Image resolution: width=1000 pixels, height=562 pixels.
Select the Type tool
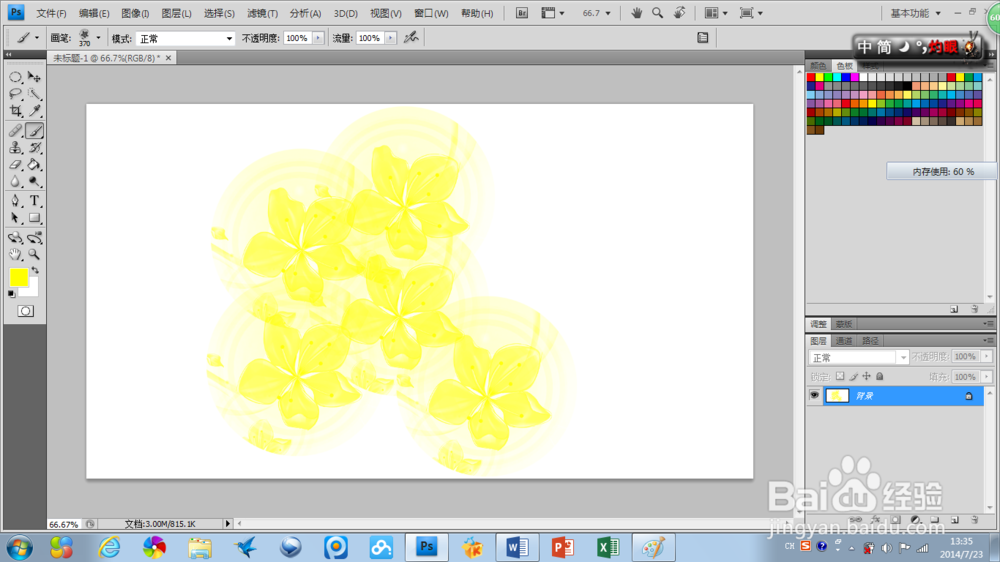pyautogui.click(x=34, y=201)
